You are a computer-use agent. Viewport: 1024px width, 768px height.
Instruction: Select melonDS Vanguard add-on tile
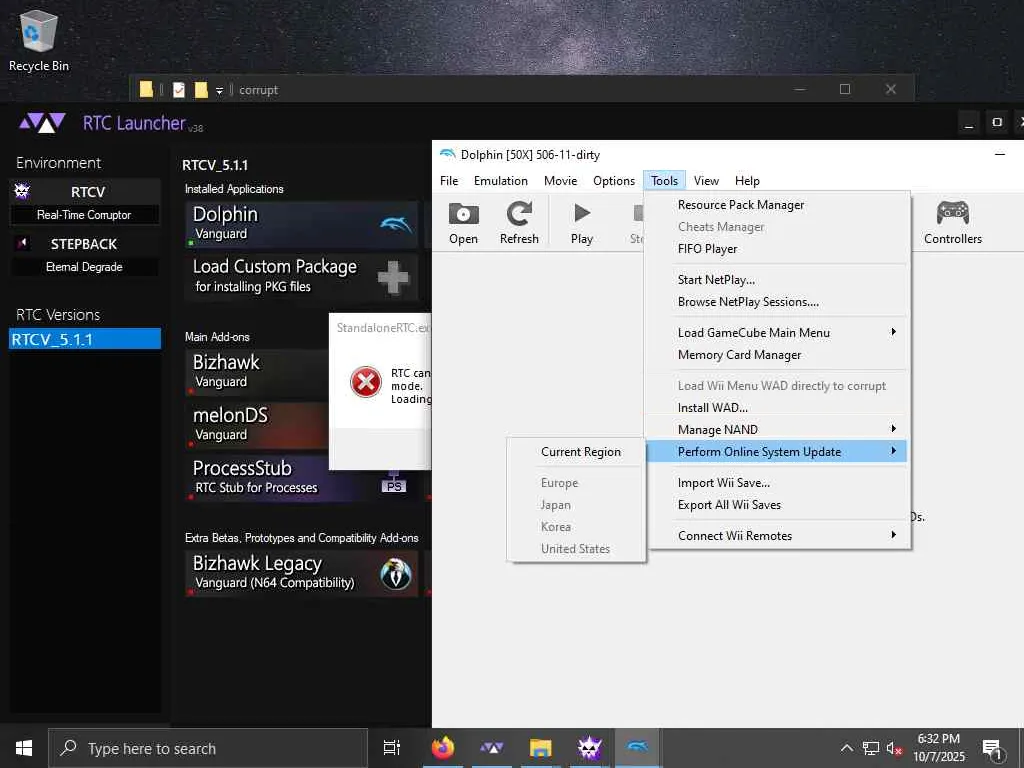258,425
